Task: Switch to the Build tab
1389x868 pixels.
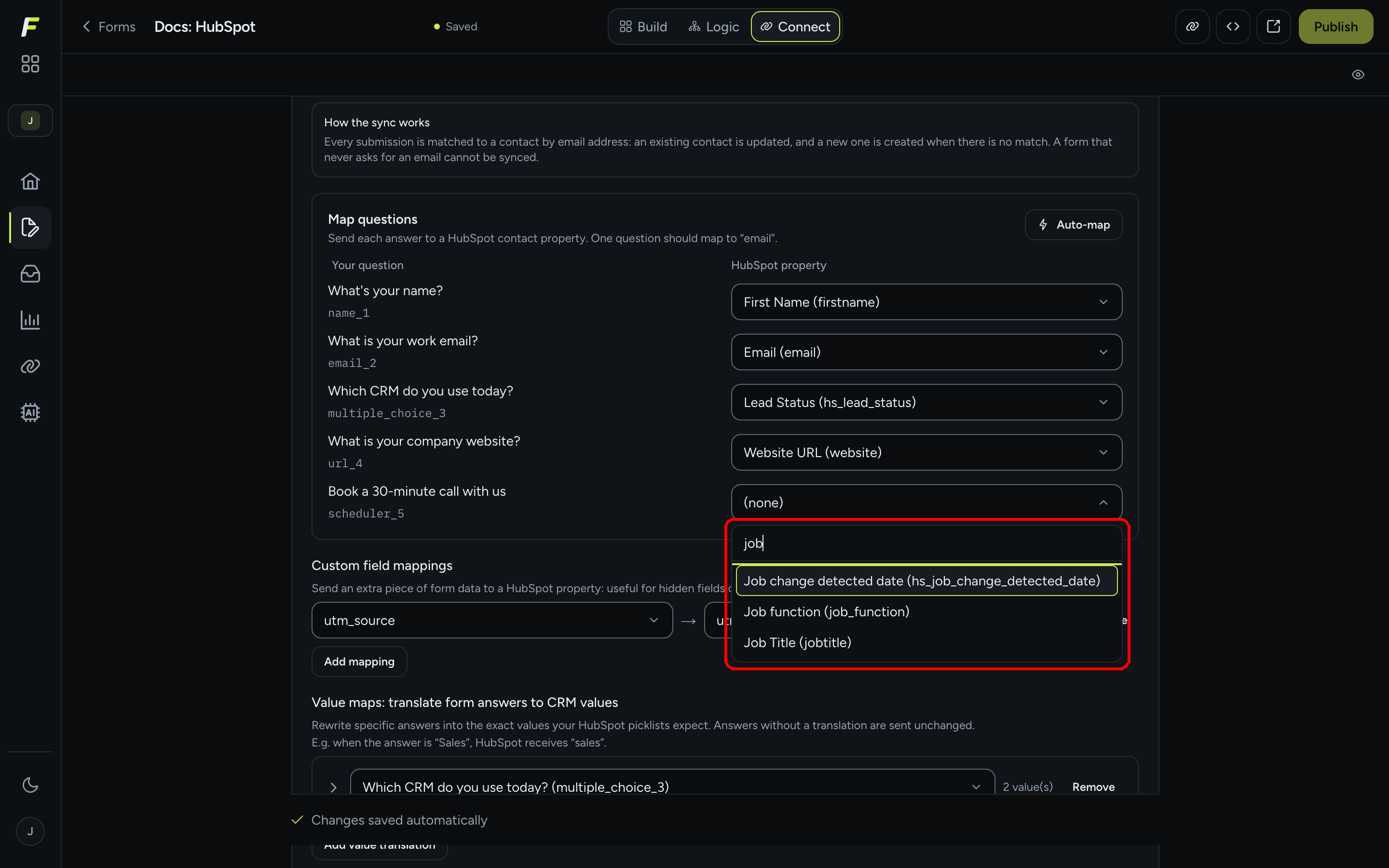Action: click(643, 27)
